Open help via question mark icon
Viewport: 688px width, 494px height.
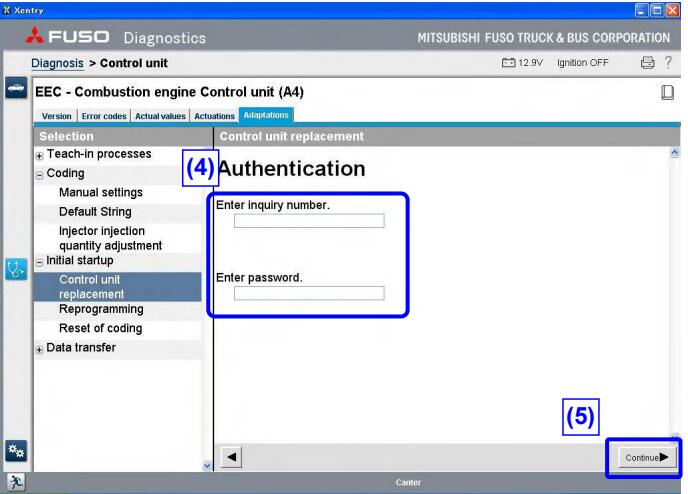(668, 62)
